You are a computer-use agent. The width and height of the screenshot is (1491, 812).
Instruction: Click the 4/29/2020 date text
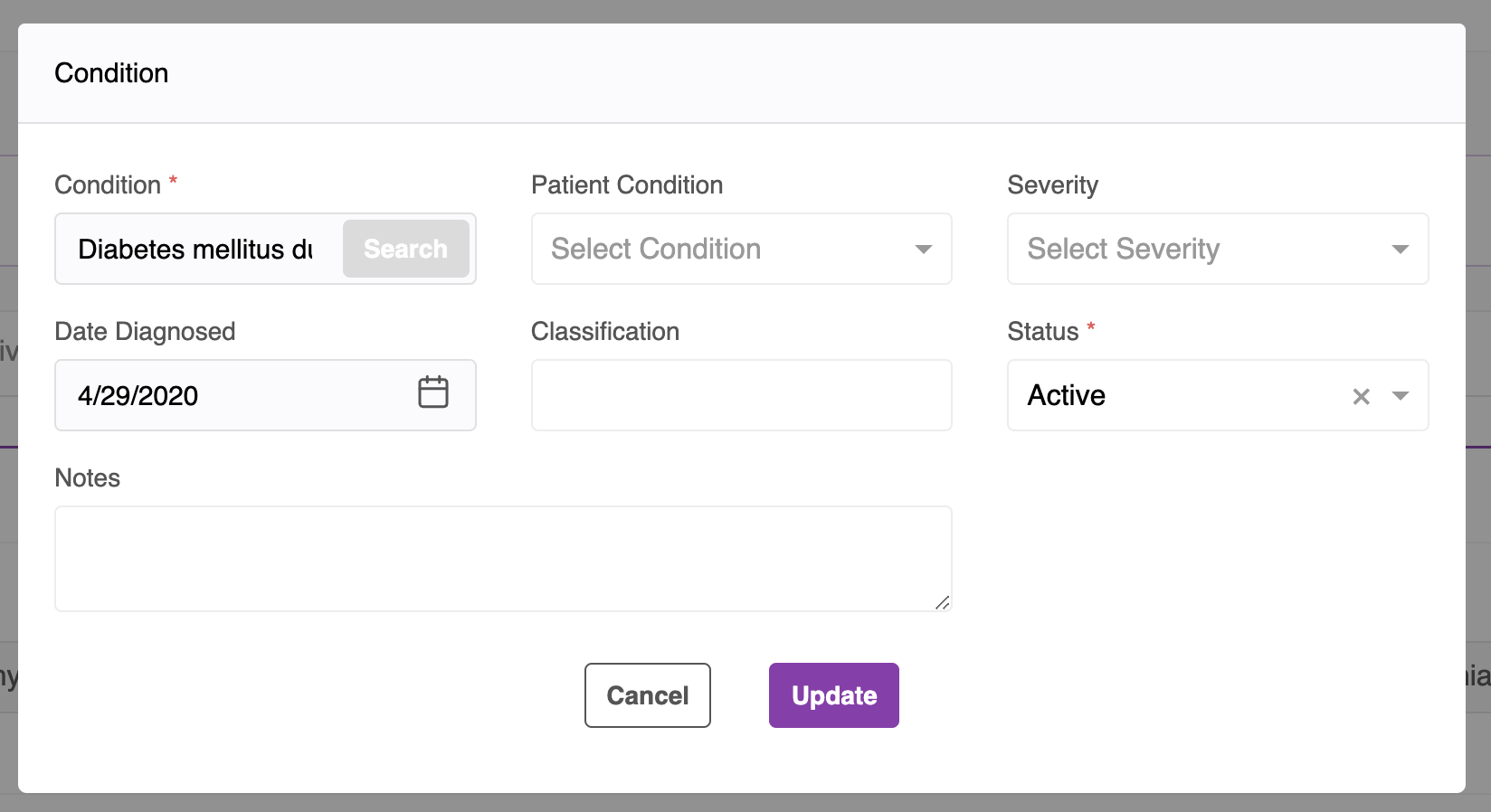coord(138,396)
